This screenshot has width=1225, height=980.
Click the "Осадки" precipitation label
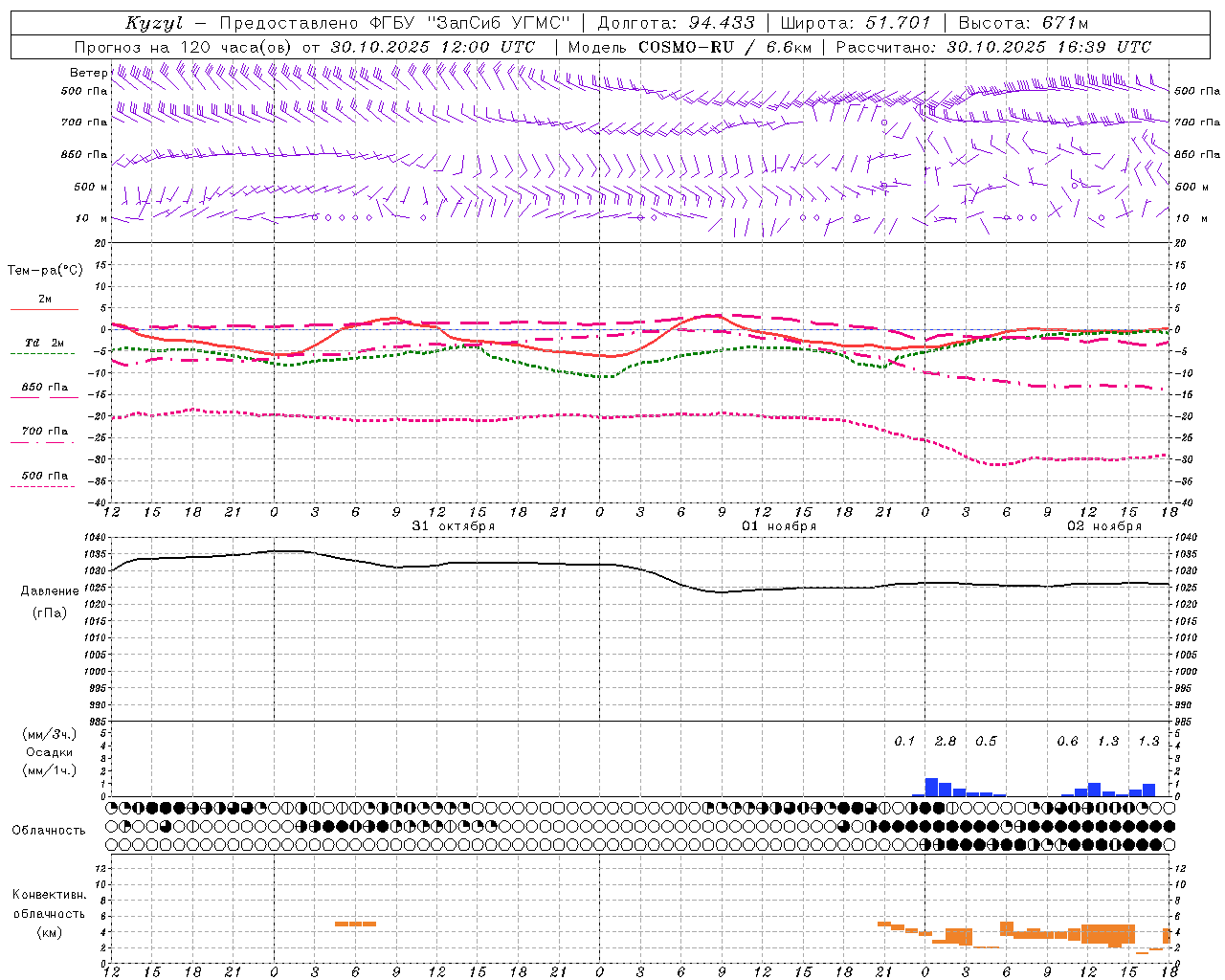click(x=50, y=752)
